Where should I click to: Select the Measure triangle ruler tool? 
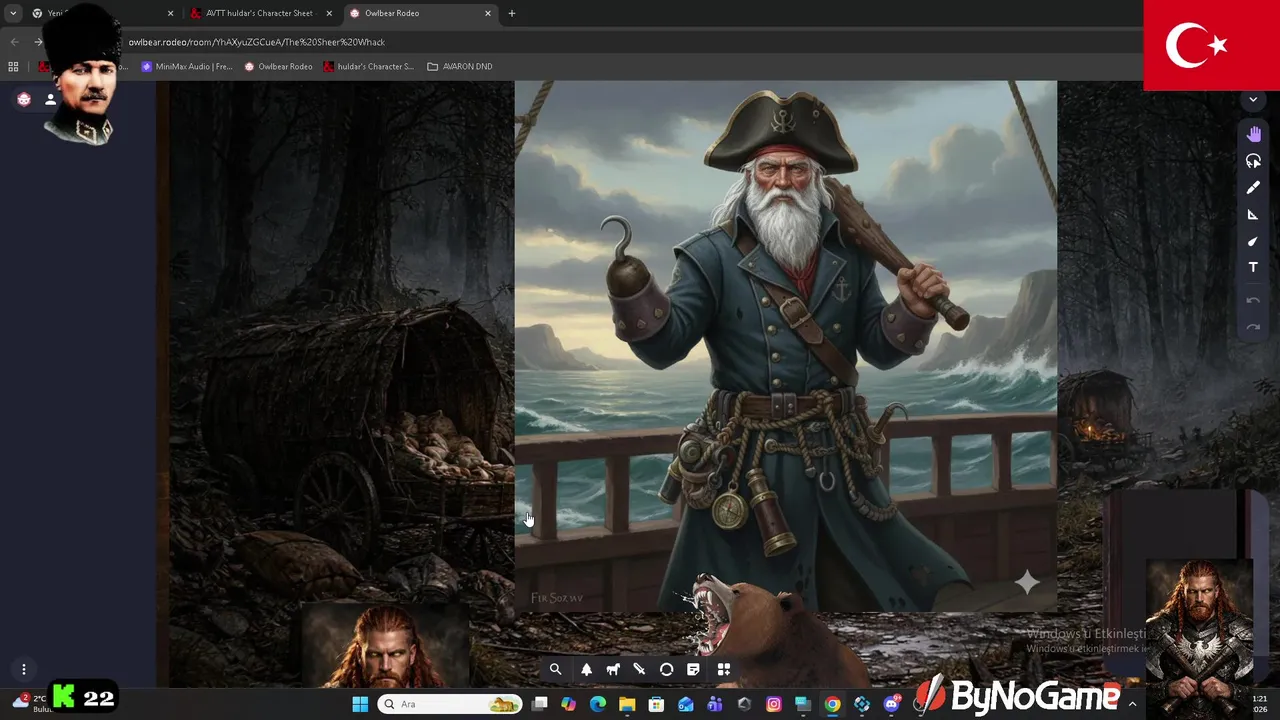[x=1253, y=214]
